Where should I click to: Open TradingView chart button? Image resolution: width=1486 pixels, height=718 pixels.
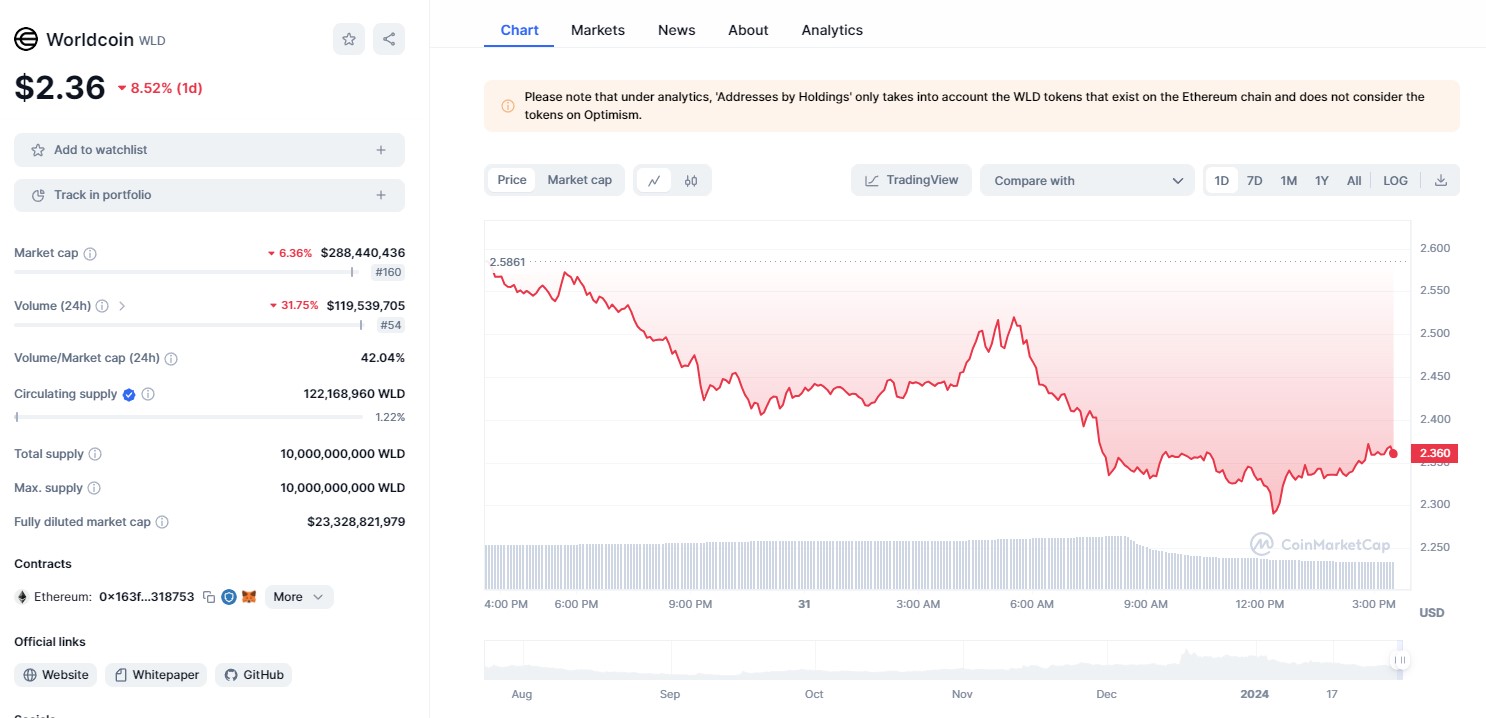coord(911,180)
